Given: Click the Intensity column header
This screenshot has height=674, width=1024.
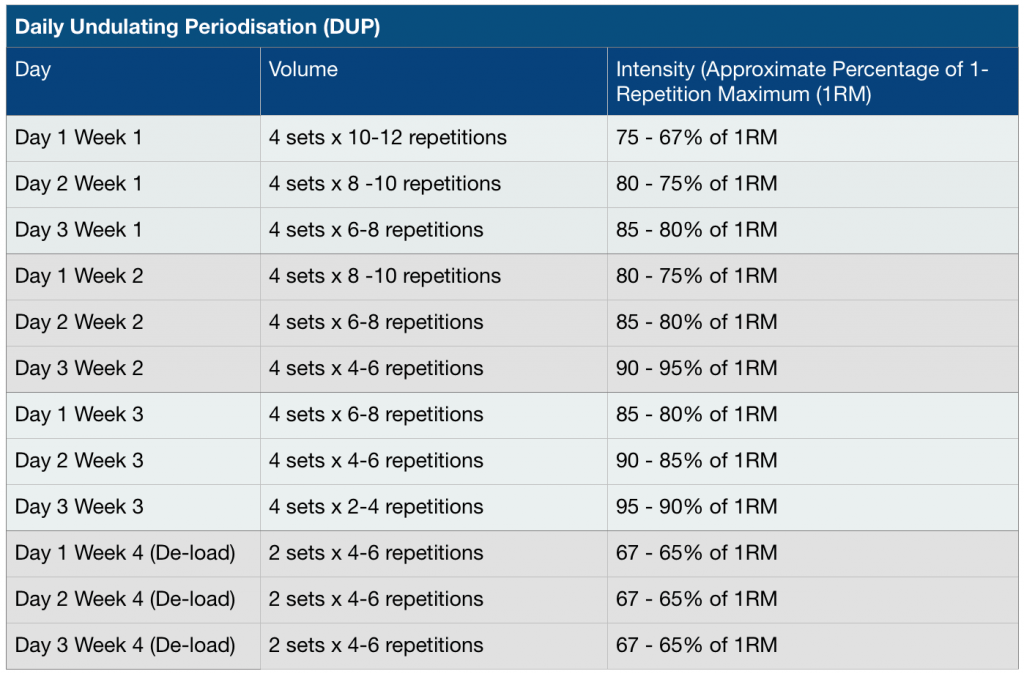Looking at the screenshot, I should [745, 82].
